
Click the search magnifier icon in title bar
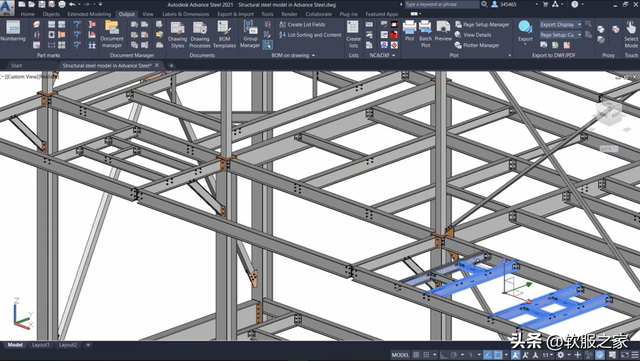click(484, 4)
